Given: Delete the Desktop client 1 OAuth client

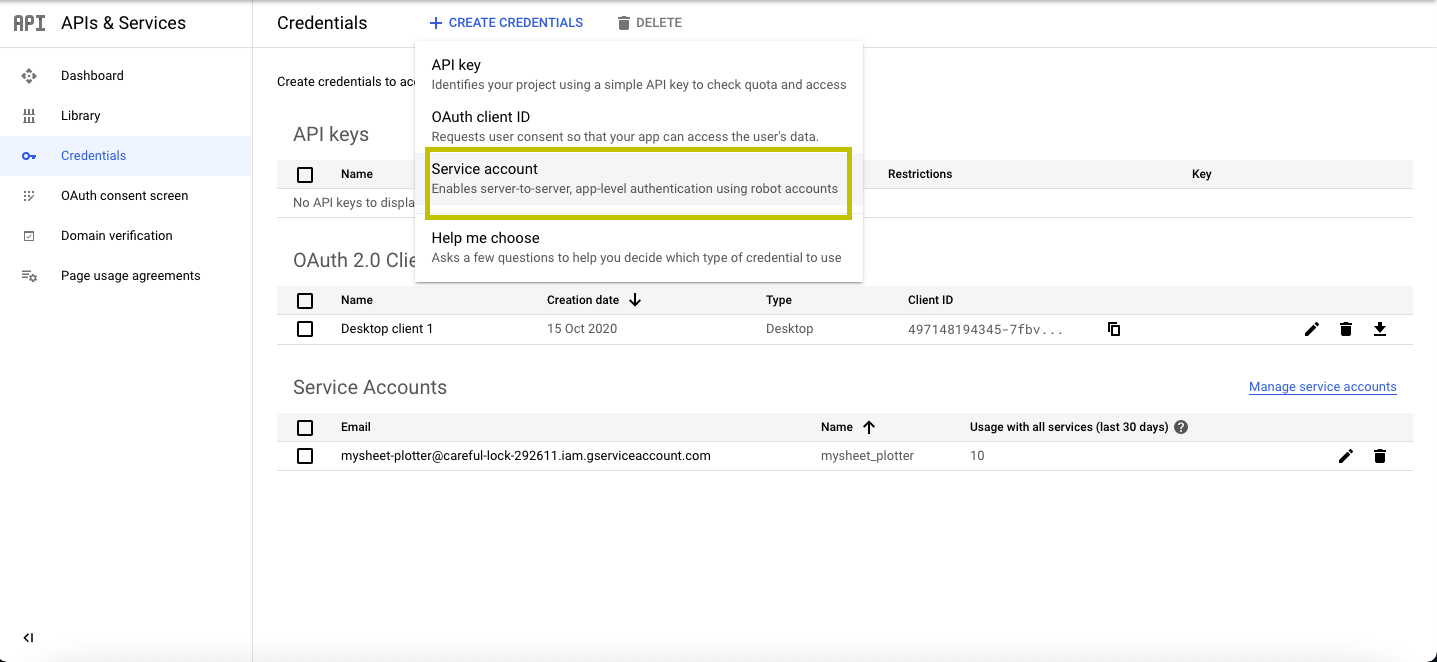Looking at the screenshot, I should pos(1346,329).
